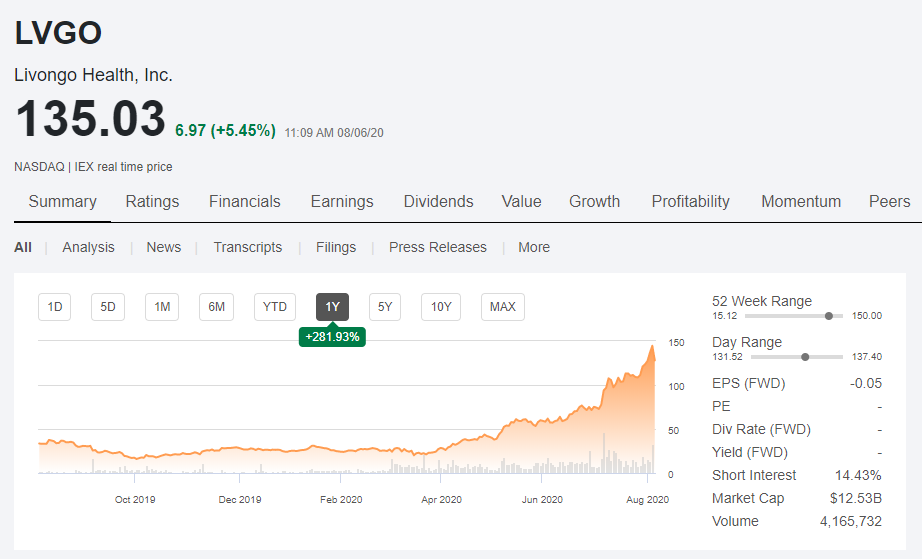Click the PE label
The height and width of the screenshot is (559, 922).
point(721,406)
